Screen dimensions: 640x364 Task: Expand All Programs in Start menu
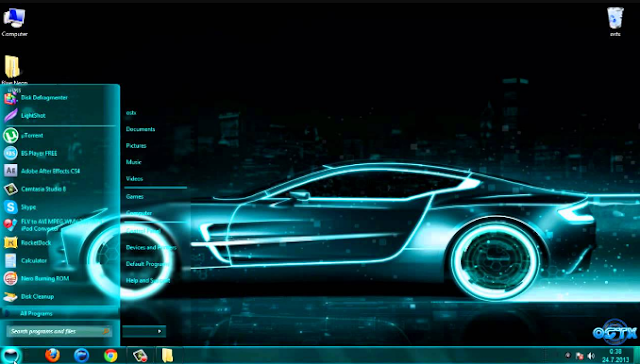click(36, 313)
